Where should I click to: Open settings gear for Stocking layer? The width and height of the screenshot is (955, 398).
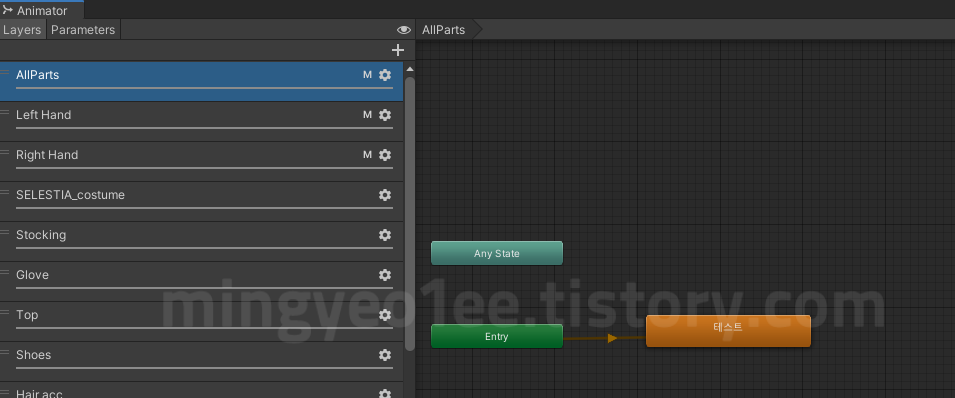tap(385, 235)
